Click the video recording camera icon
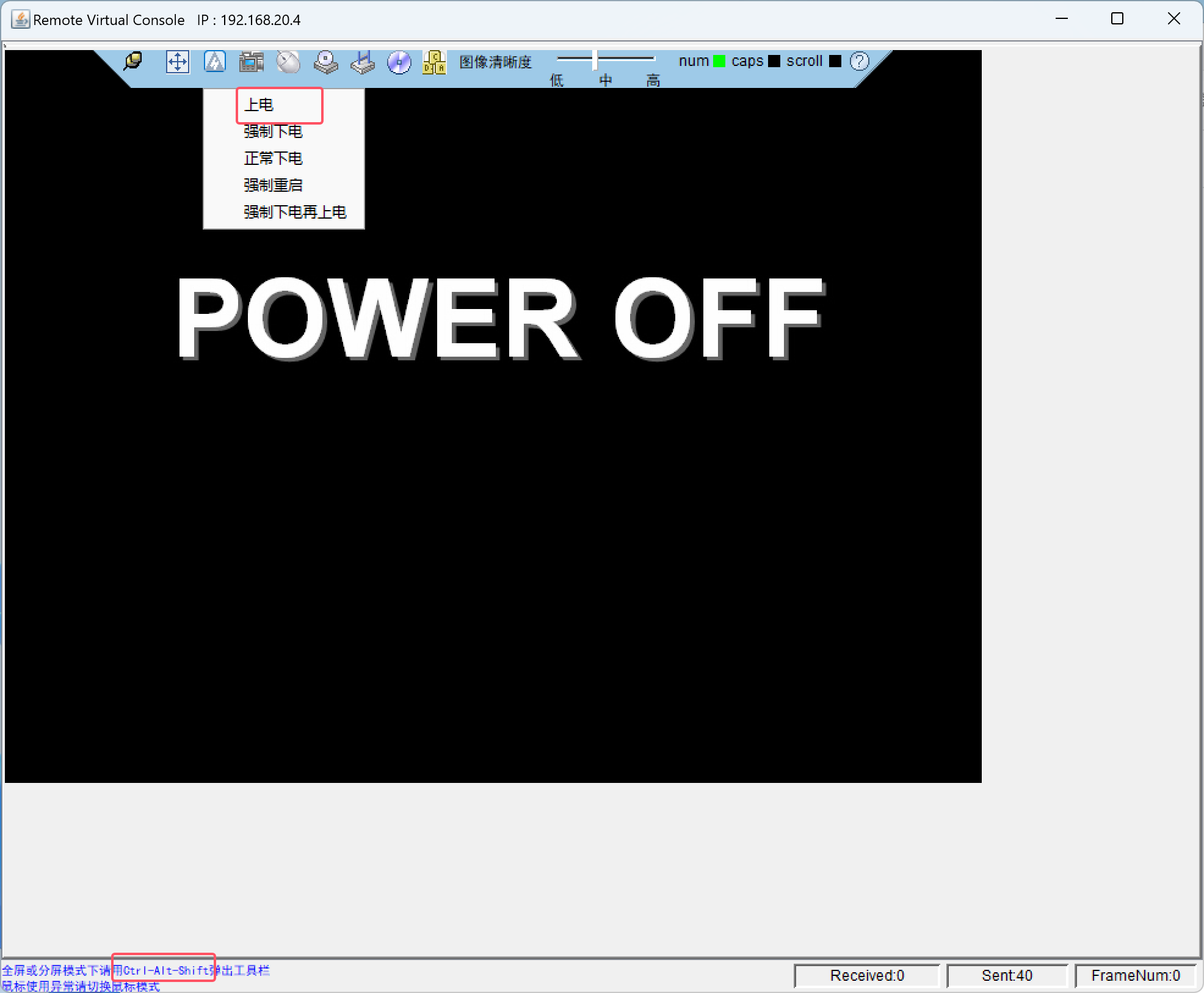This screenshot has width=1204, height=993. point(251,62)
